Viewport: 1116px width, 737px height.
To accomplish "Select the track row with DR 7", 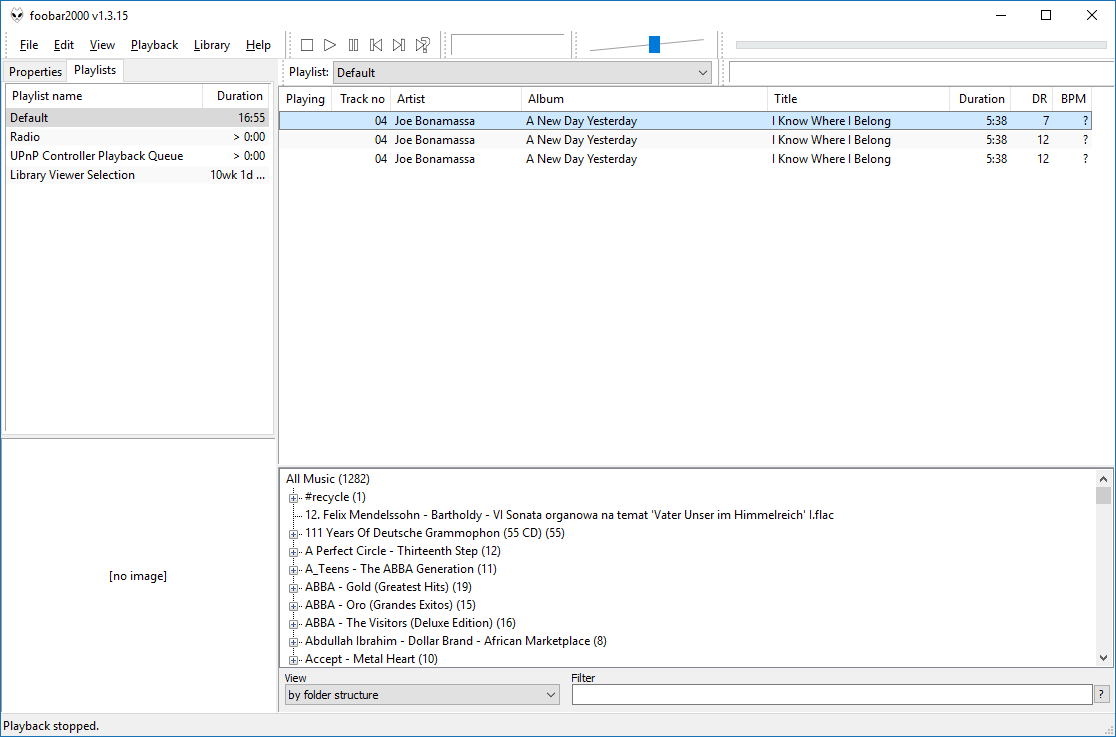I will 685,121.
